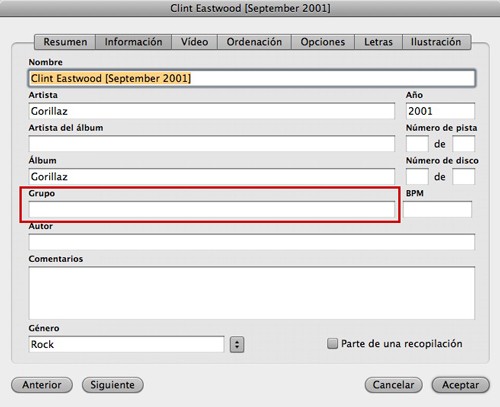
Task: Show the Ilustración tab
Action: [436, 42]
